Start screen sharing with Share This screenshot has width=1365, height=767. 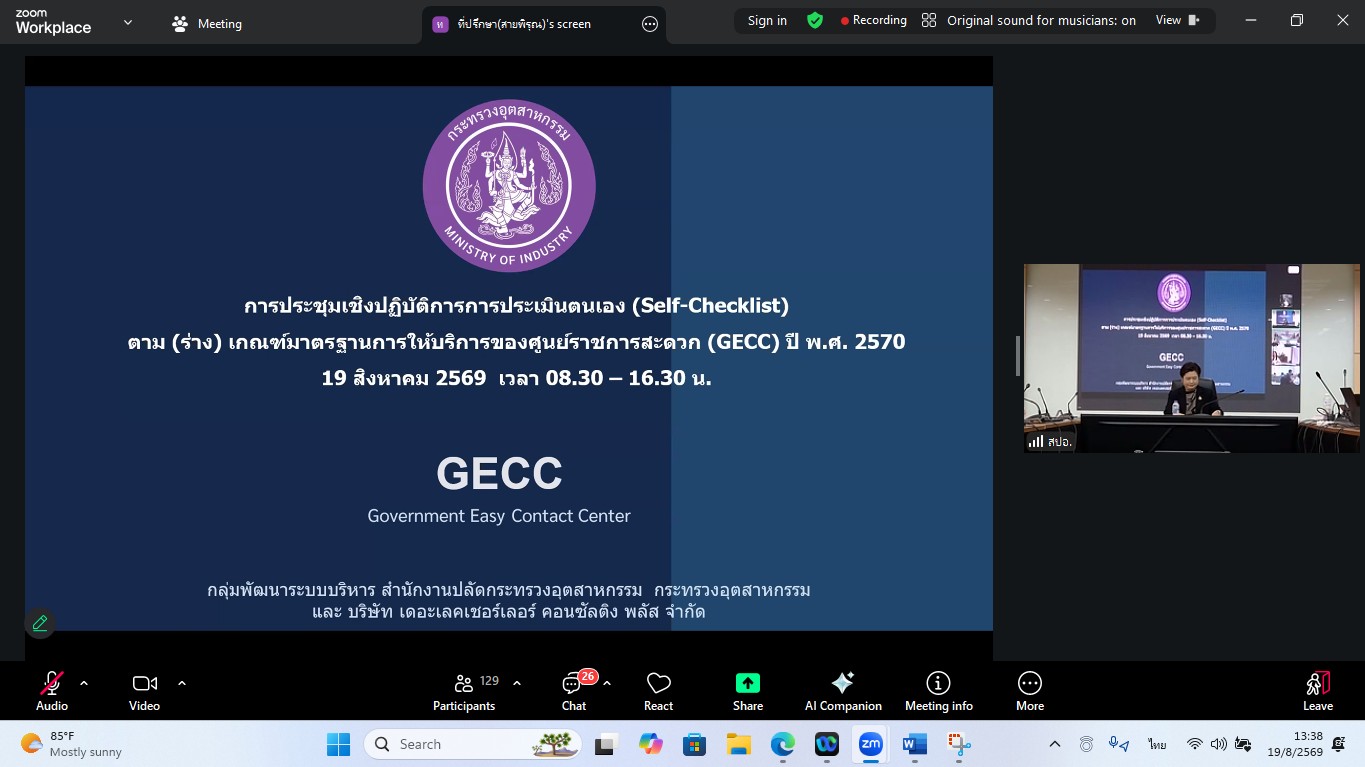pos(748,691)
